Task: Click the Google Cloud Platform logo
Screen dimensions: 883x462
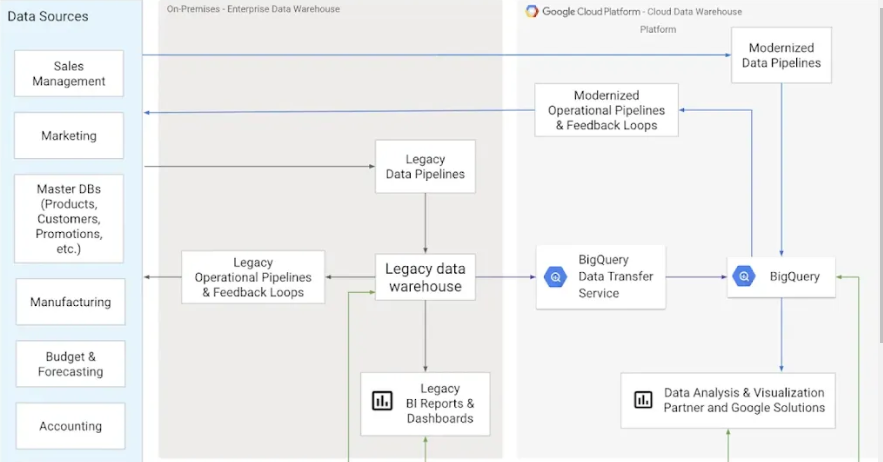Action: [533, 11]
